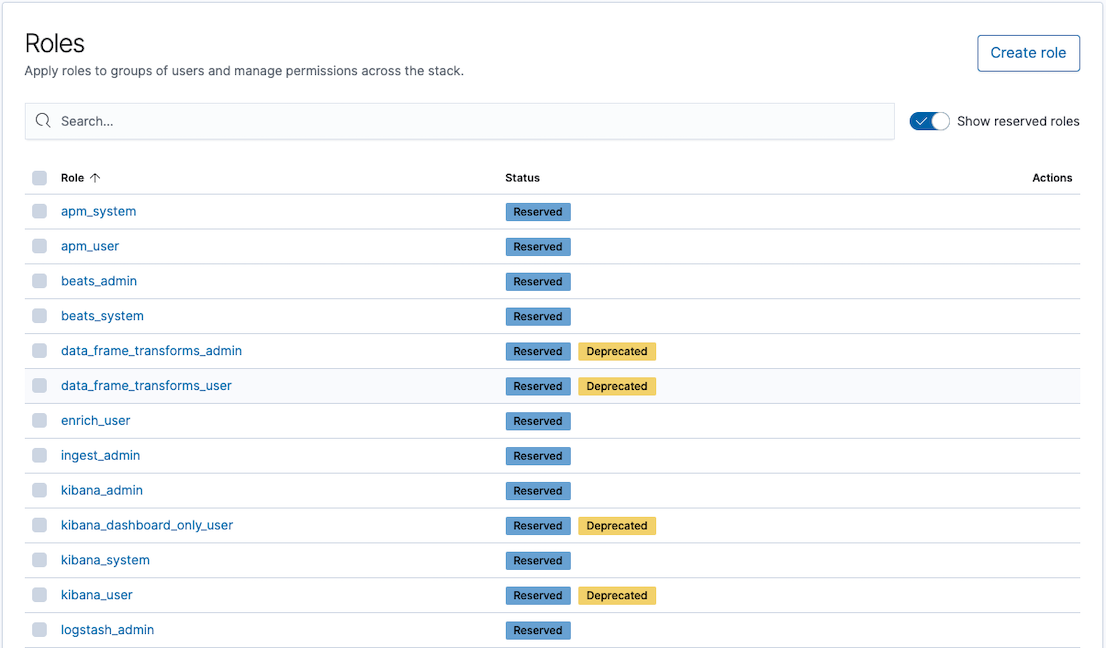Open the ingest_admin role link
Viewport: 1106px width, 648px height.
100,456
